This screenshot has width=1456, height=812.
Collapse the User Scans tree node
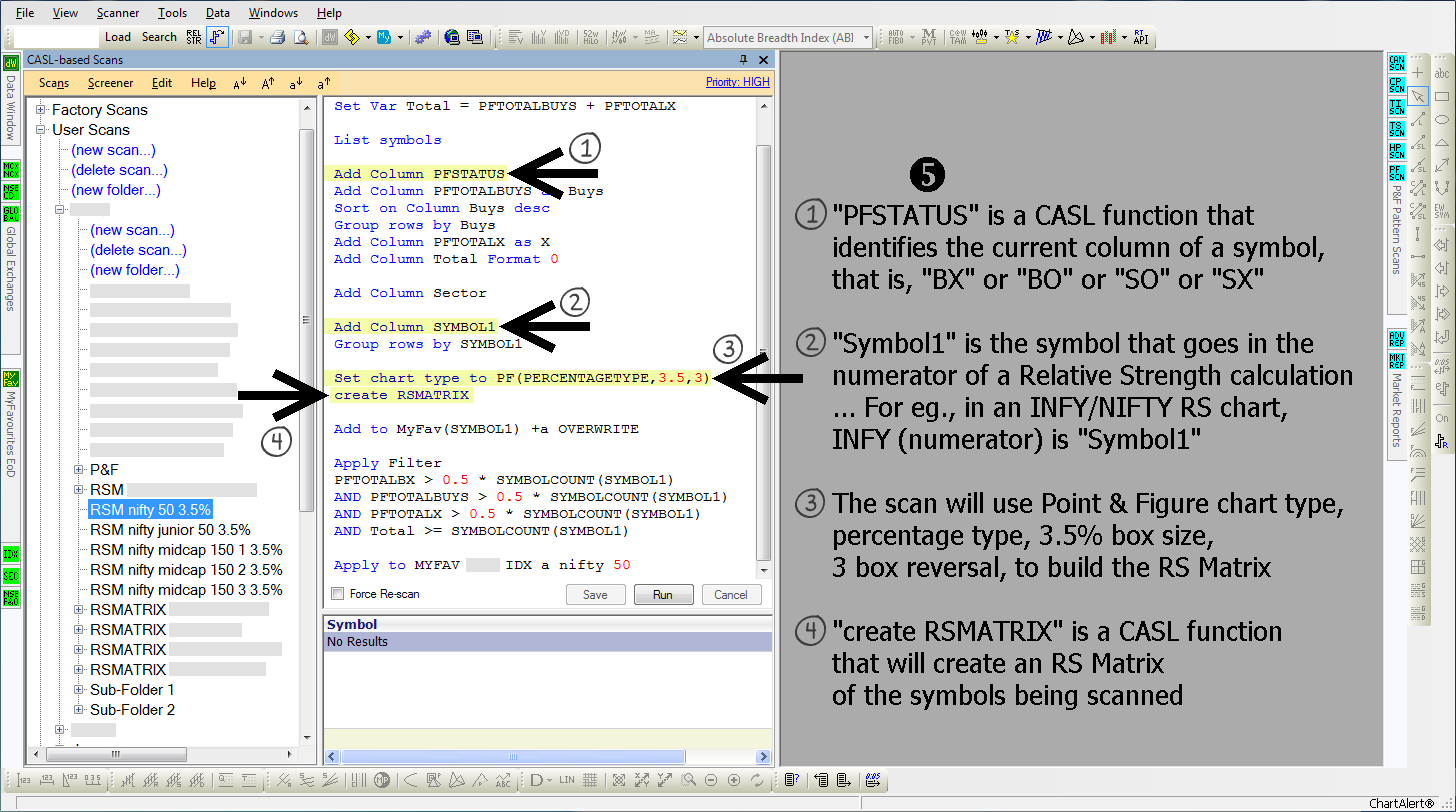41,130
